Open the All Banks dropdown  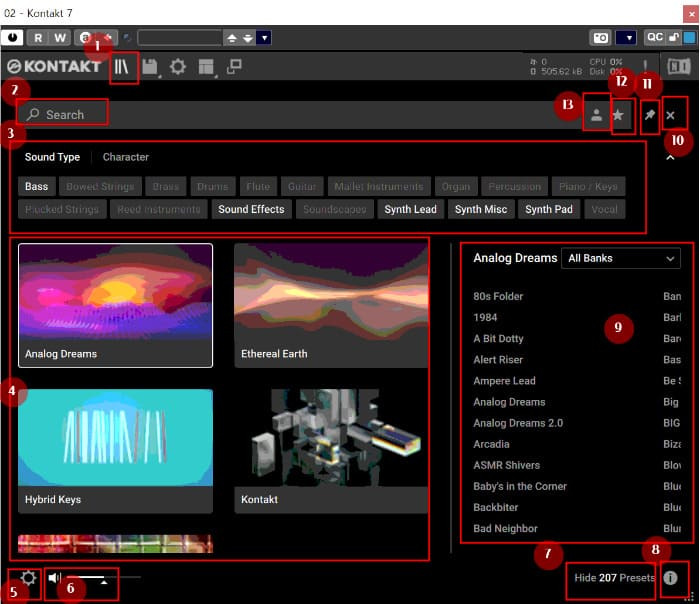click(x=621, y=258)
